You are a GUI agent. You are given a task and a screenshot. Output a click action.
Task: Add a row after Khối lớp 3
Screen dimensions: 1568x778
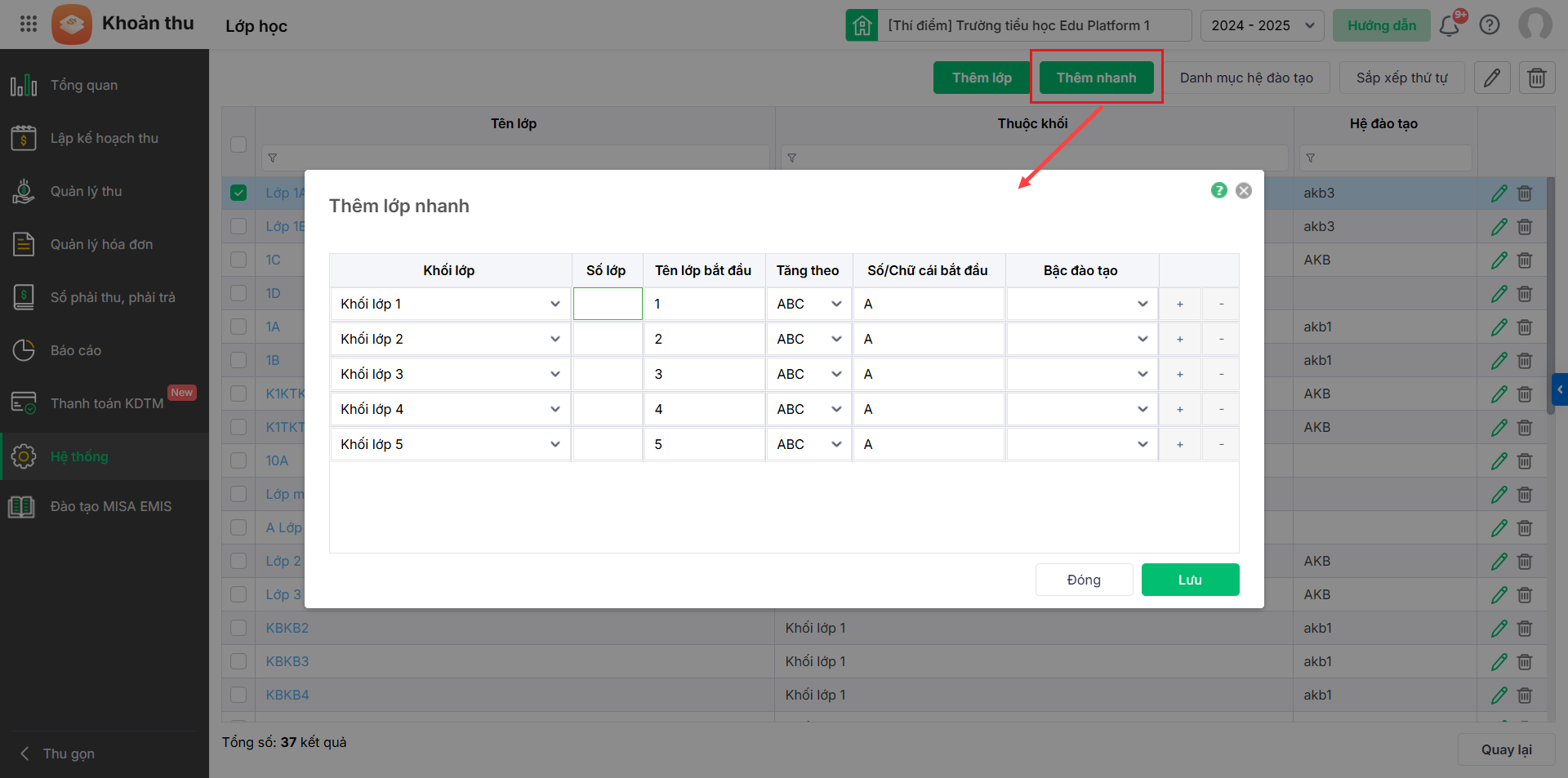pos(1180,374)
